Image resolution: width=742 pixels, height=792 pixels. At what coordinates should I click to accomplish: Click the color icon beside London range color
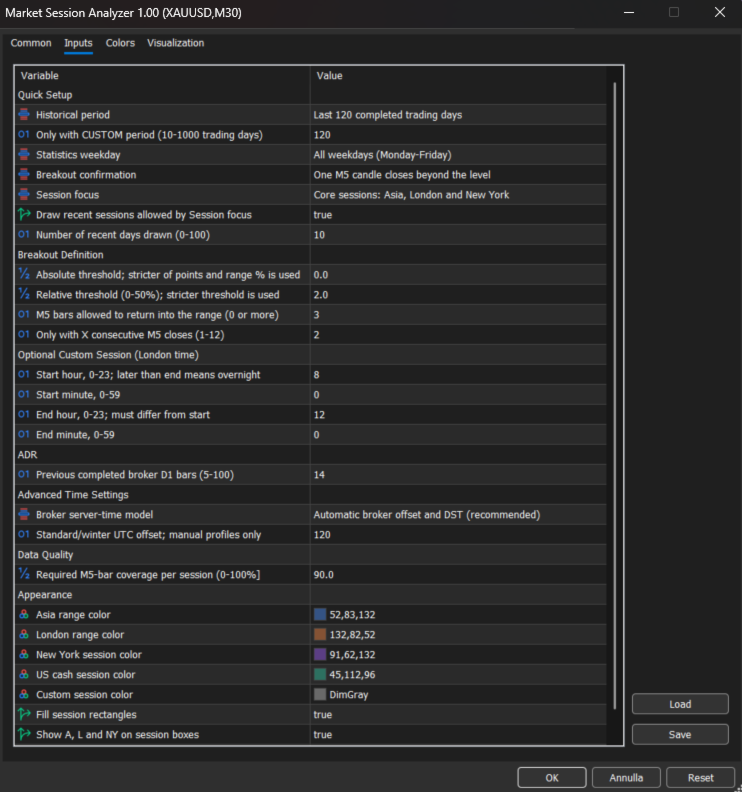point(24,634)
